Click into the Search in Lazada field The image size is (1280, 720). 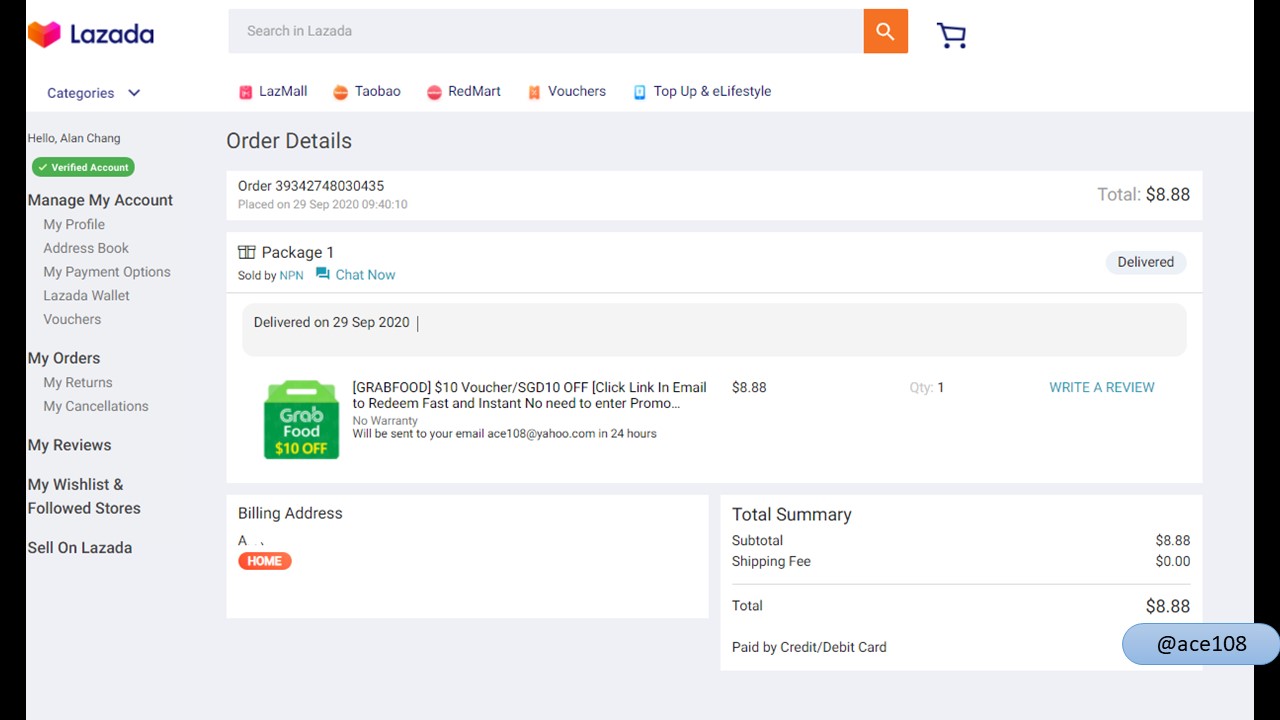pyautogui.click(x=546, y=31)
